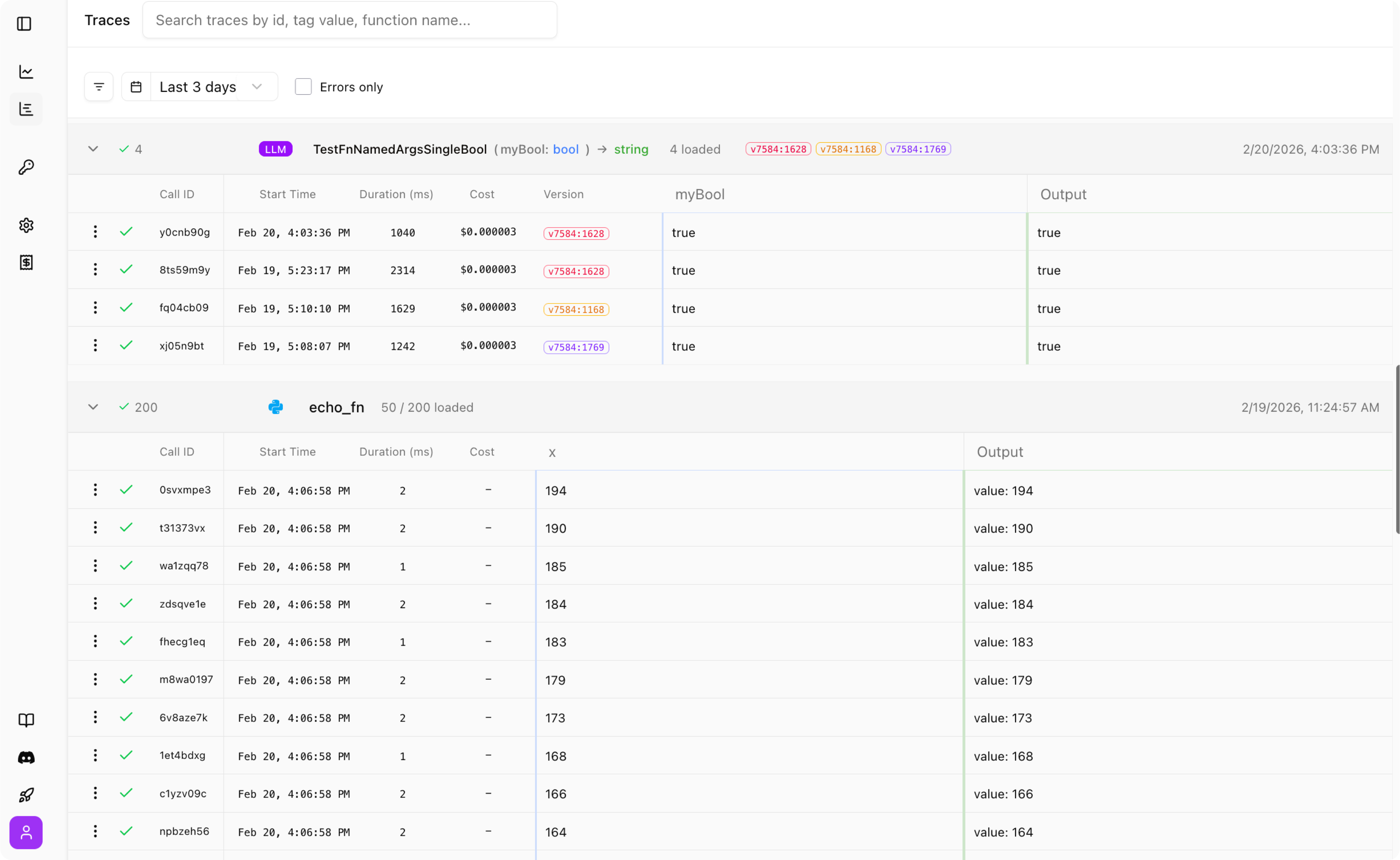This screenshot has height=860, width=1400.
Task: Collapse the TestFnNamedArgsSingleBool group
Action: (93, 149)
